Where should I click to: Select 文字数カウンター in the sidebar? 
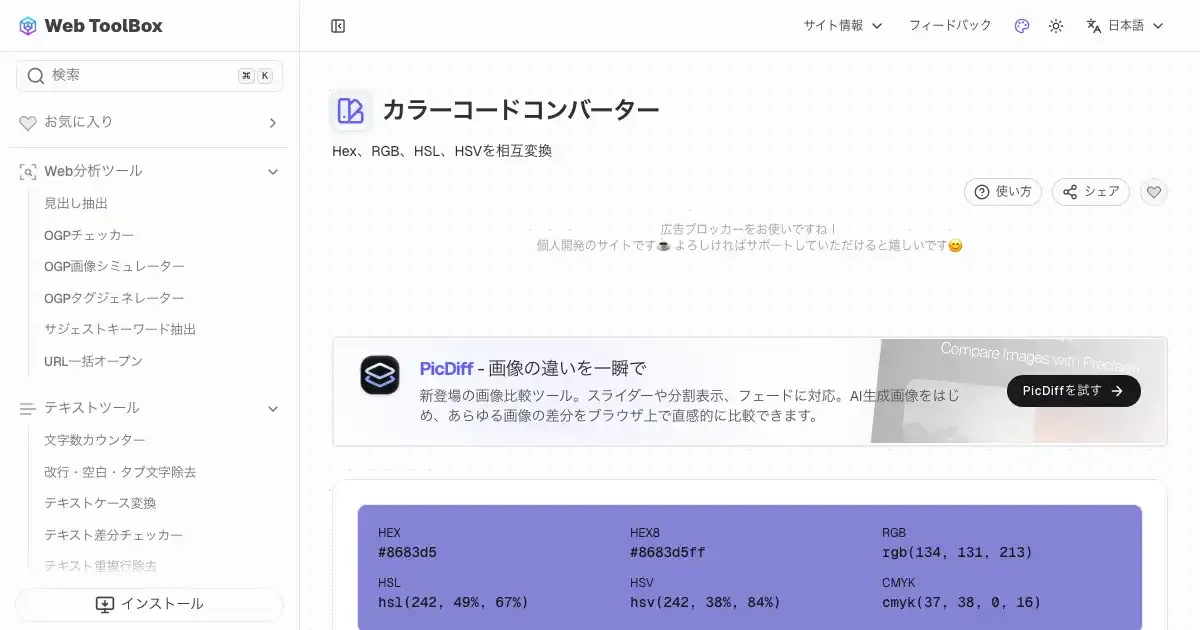point(95,440)
